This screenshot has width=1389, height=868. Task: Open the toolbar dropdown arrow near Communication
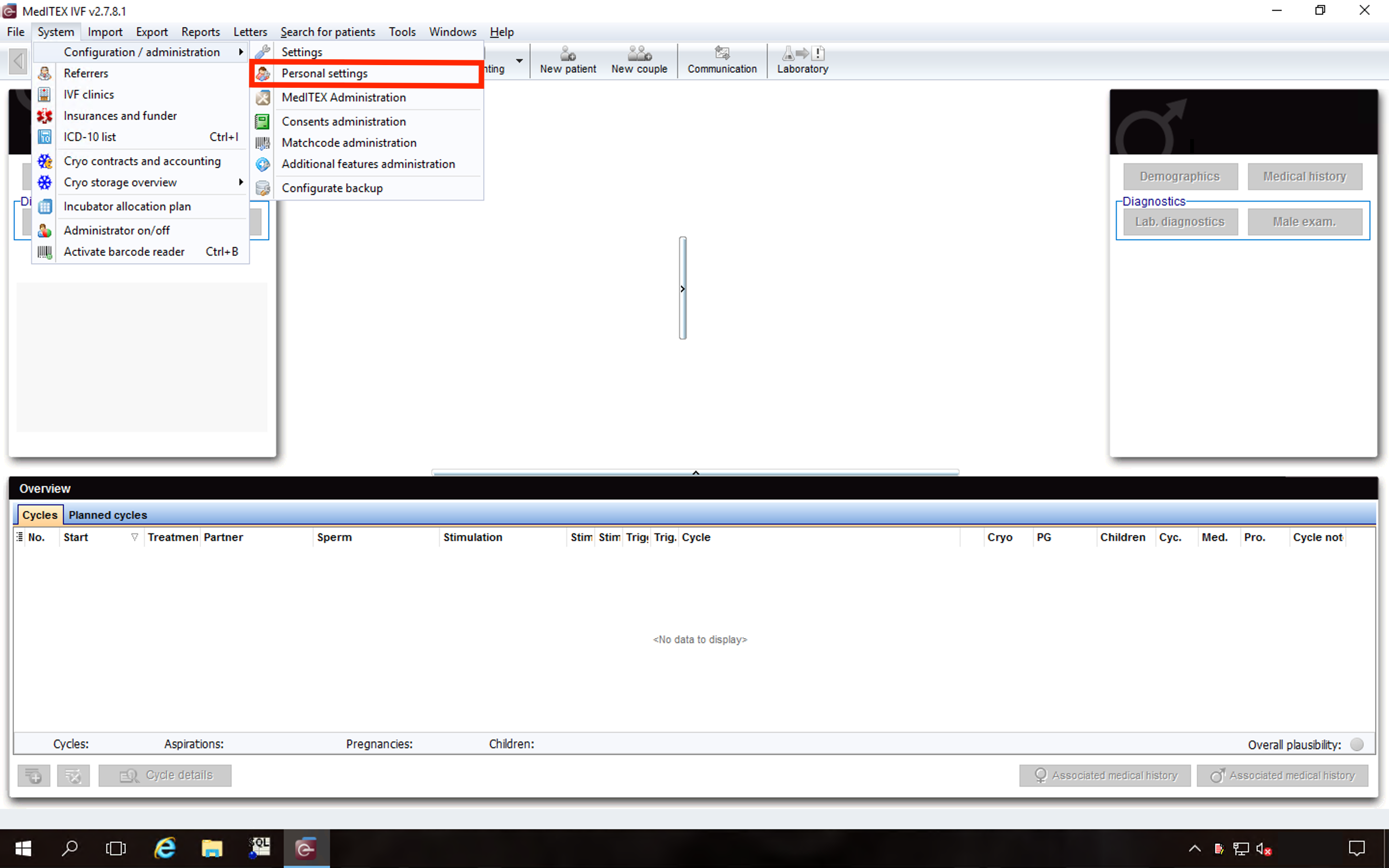(x=519, y=61)
